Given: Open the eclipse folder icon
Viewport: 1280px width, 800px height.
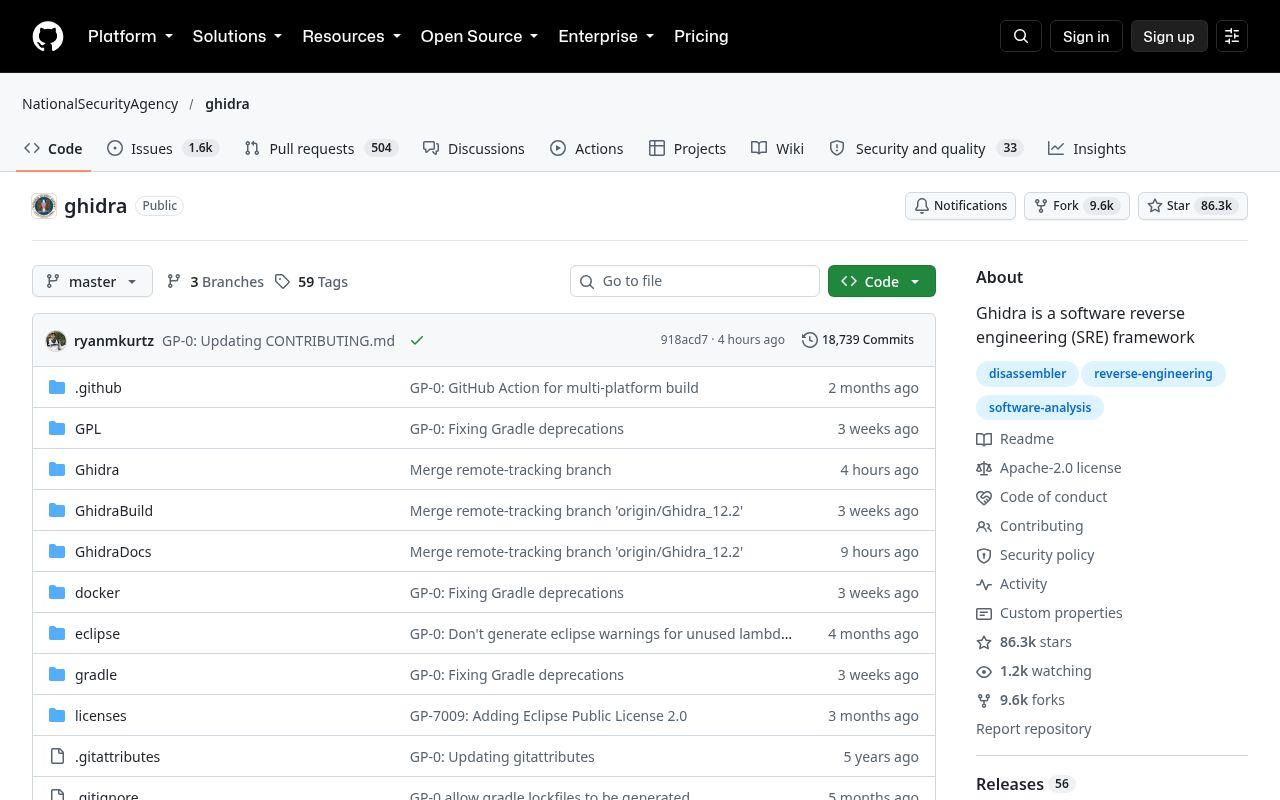Looking at the screenshot, I should [x=57, y=633].
